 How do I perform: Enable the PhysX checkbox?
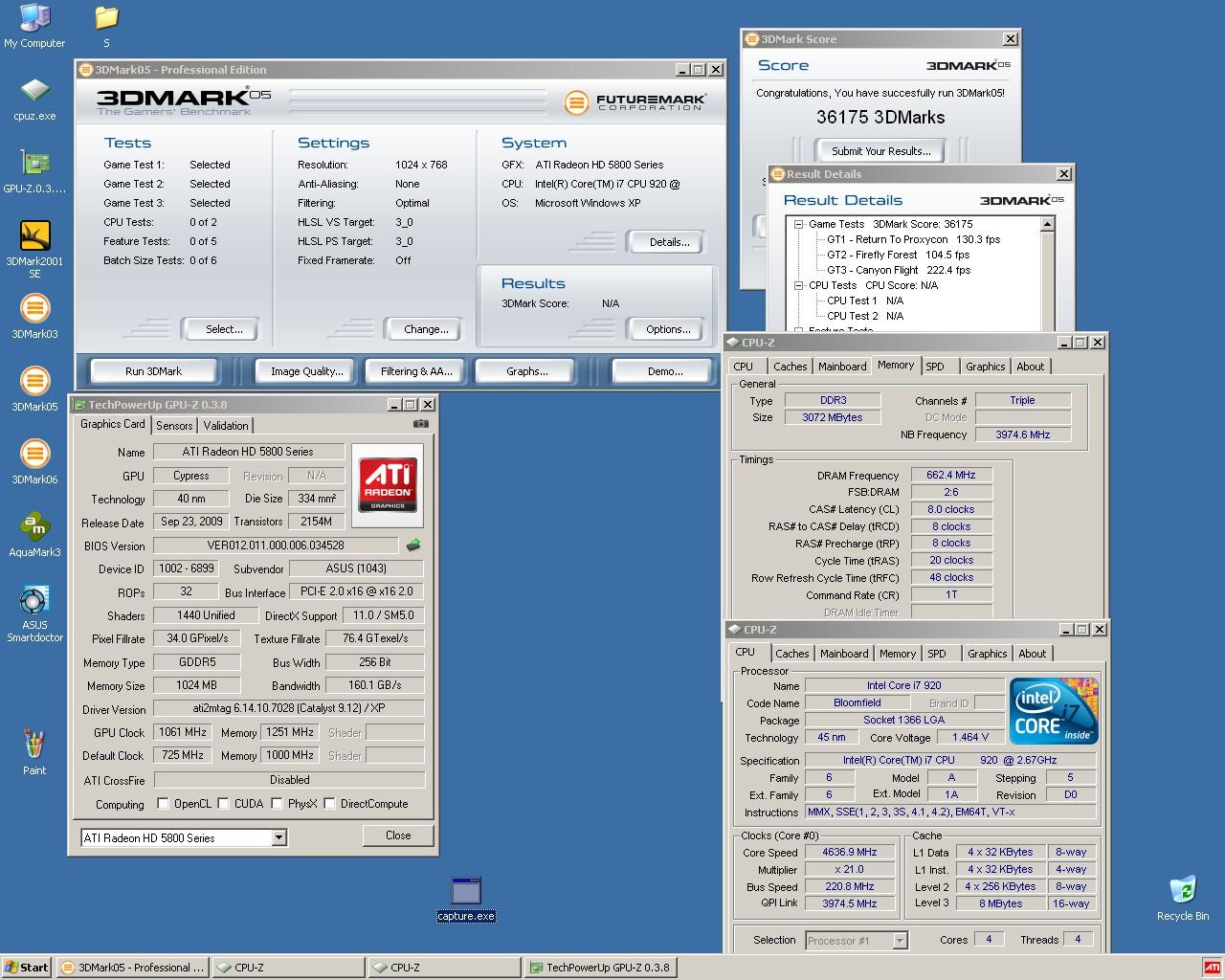[277, 804]
